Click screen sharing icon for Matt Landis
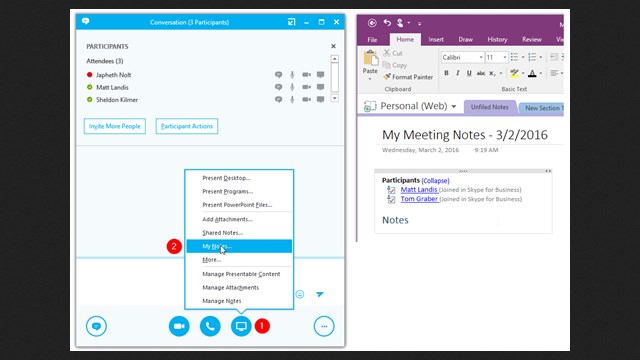Screen dimensions: 640x360 point(320,87)
